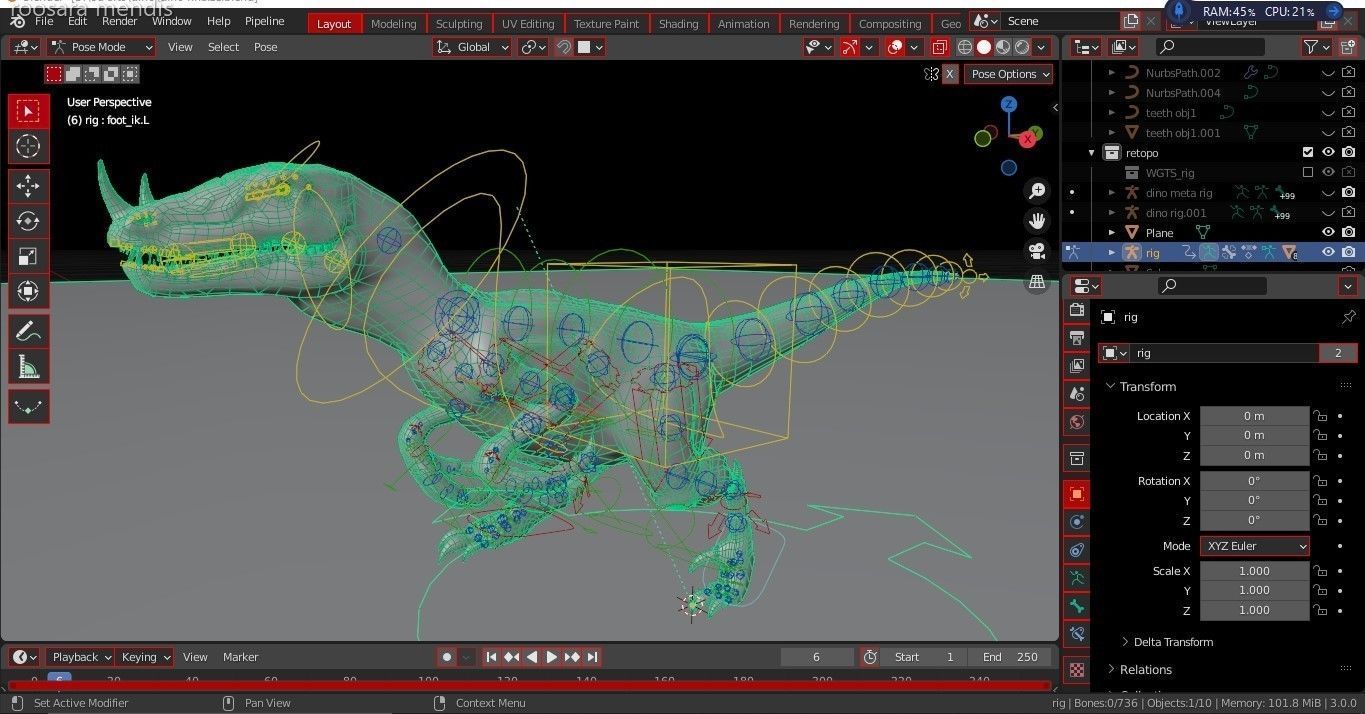The width and height of the screenshot is (1365, 714).
Task: Open the Bone Constraints properties tab
Action: (1077, 633)
